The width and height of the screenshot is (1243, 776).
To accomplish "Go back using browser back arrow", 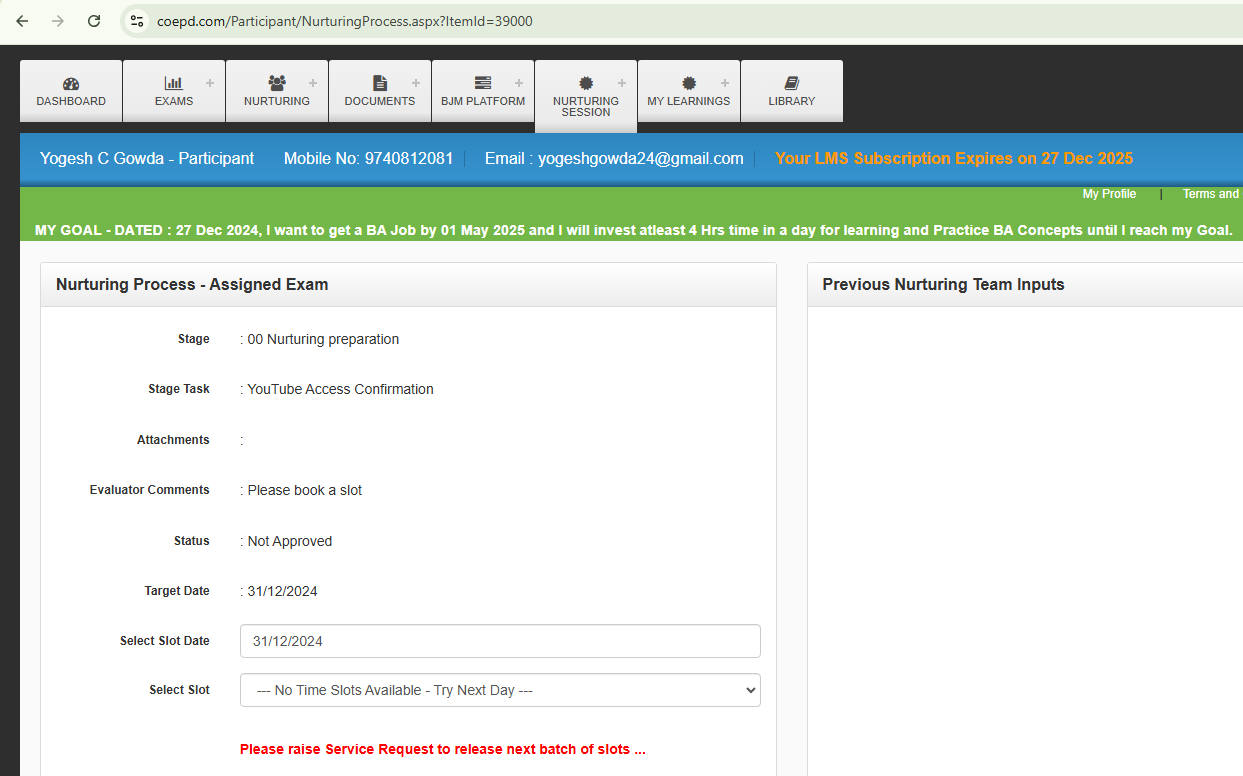I will [x=22, y=21].
